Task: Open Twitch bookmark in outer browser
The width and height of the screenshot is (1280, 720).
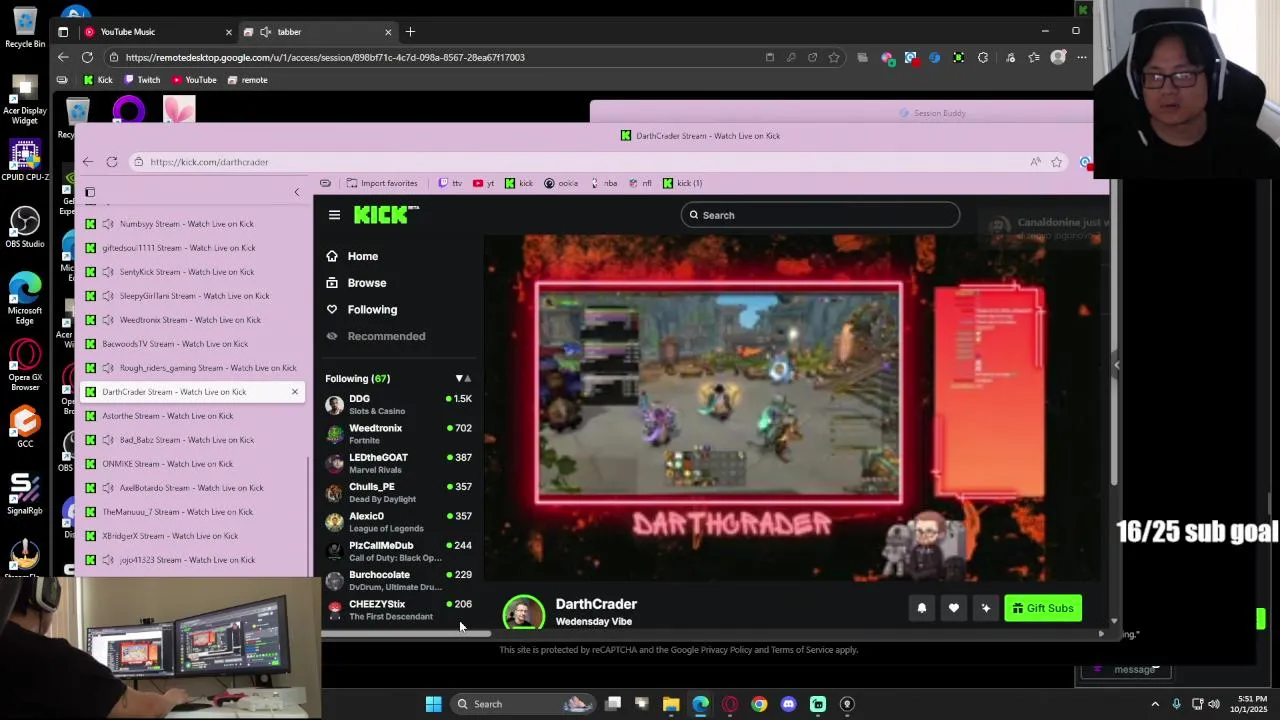Action: [x=142, y=80]
